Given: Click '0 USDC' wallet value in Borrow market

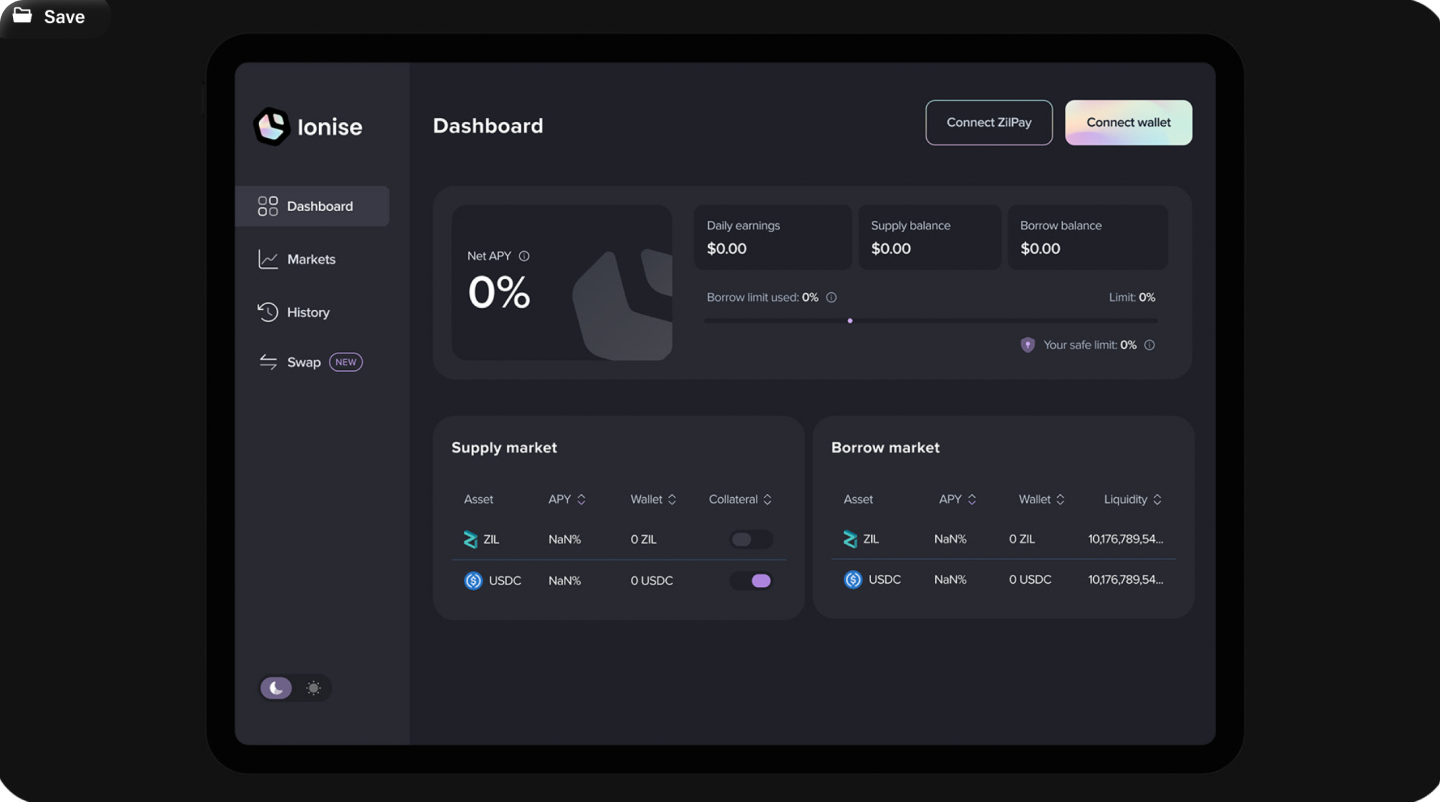Looking at the screenshot, I should point(1030,580).
